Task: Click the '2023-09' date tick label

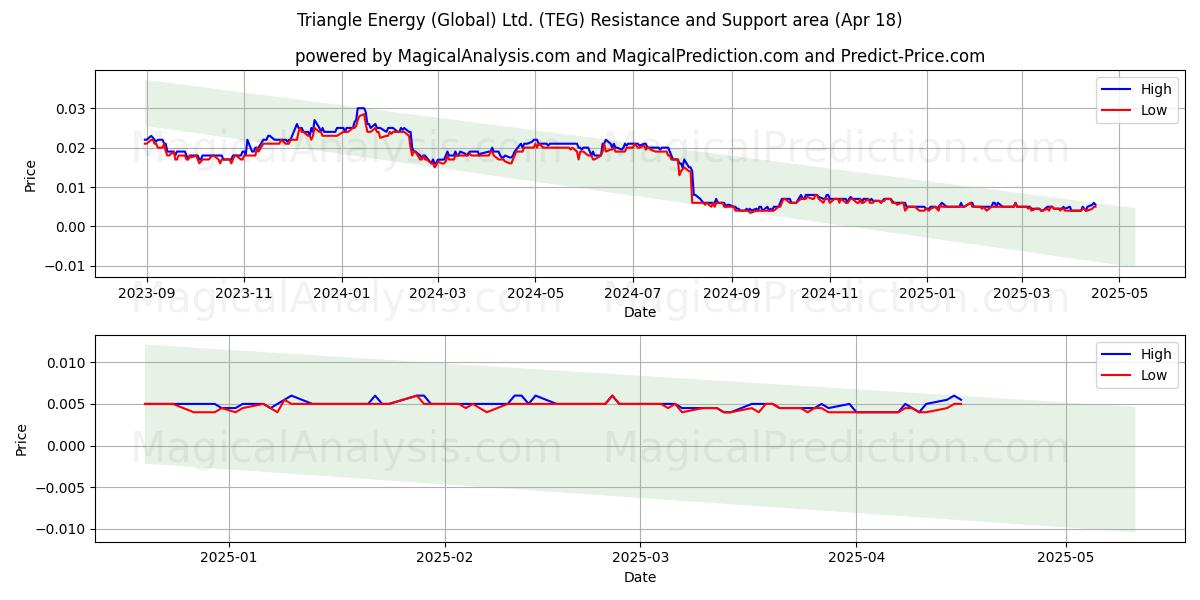Action: (147, 294)
